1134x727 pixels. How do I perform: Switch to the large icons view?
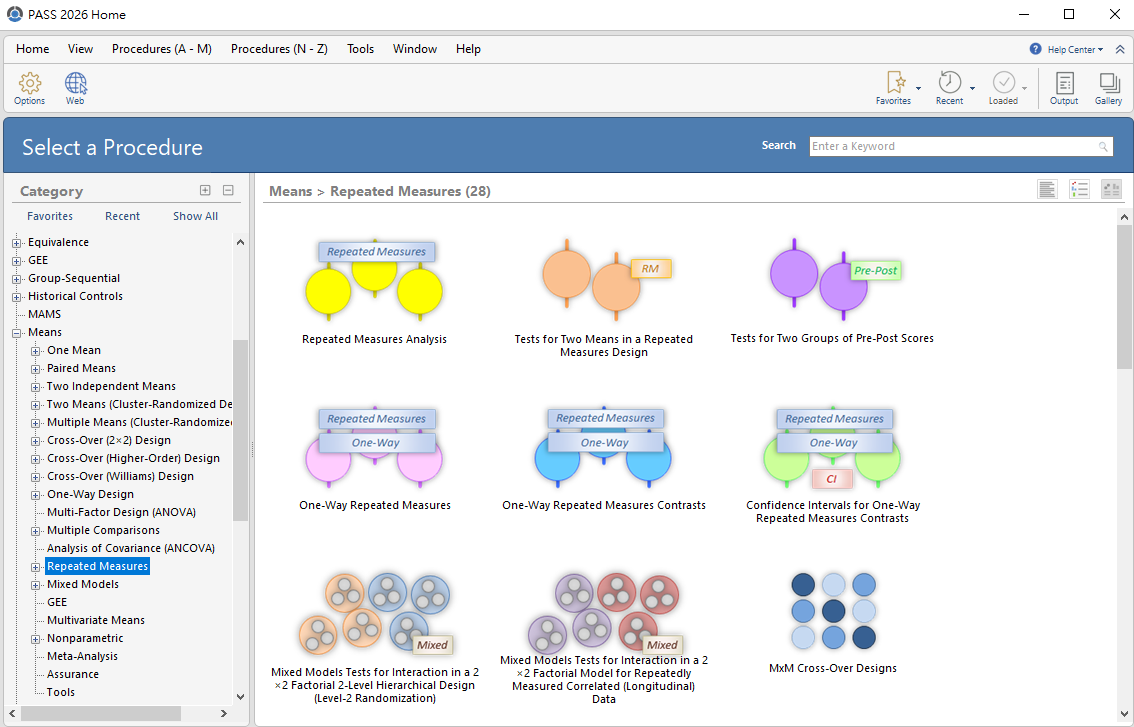[x=1111, y=190]
